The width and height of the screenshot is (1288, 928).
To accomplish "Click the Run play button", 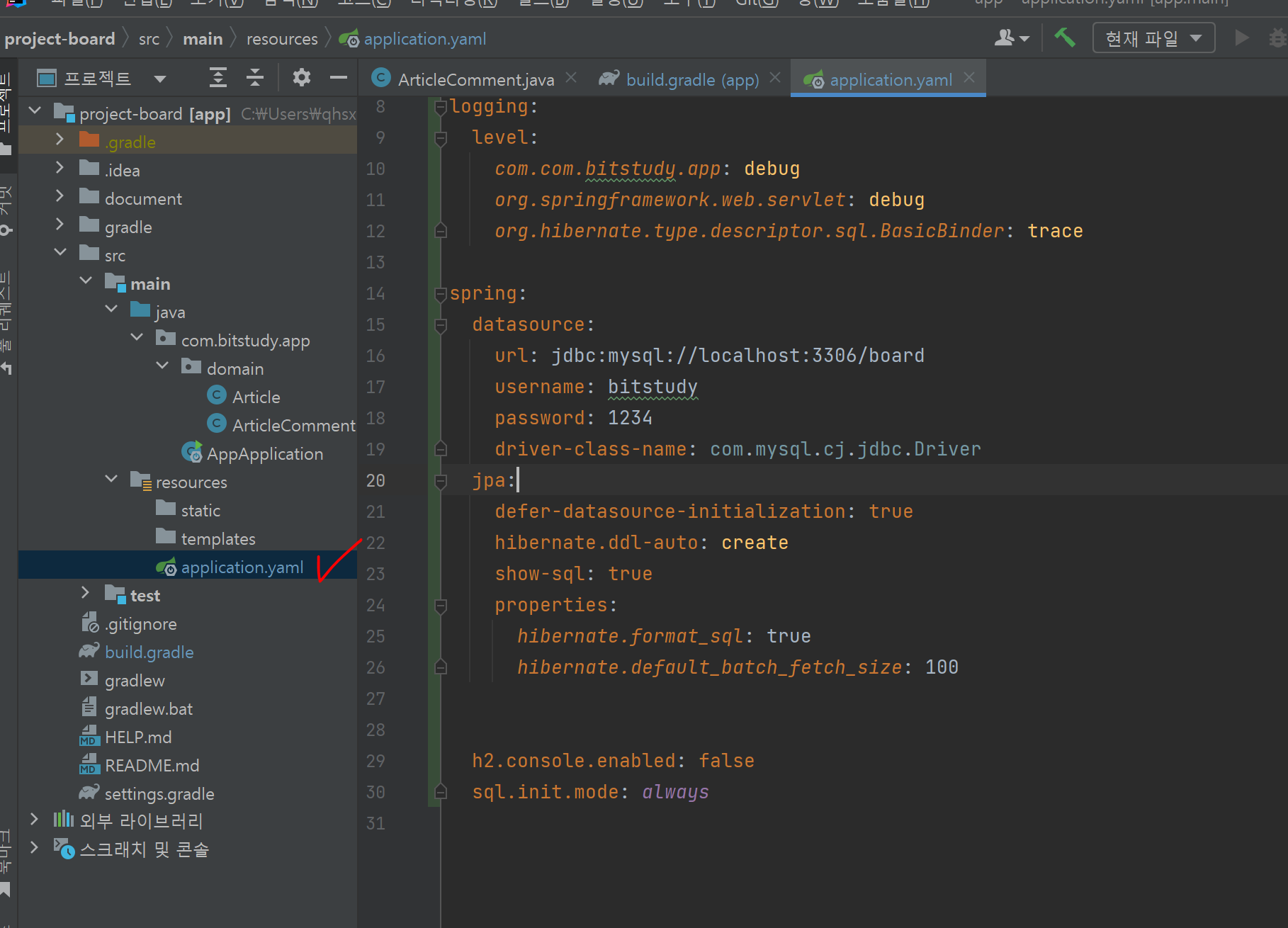I will point(1241,38).
